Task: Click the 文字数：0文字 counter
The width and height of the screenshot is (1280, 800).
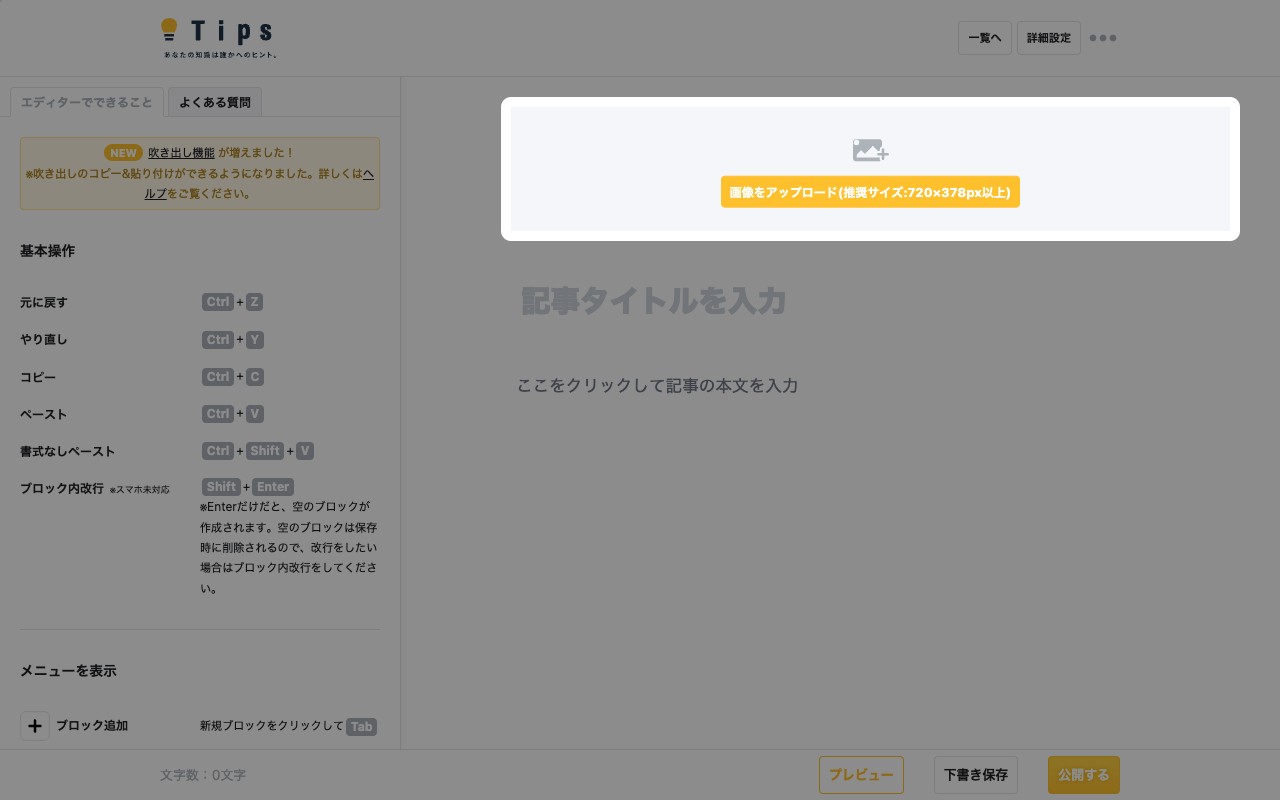Action: 203,775
